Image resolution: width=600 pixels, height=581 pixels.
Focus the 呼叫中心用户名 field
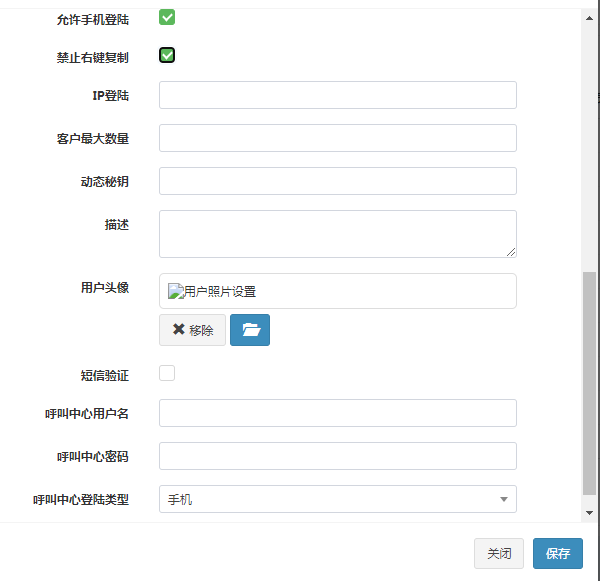pyautogui.click(x=337, y=413)
